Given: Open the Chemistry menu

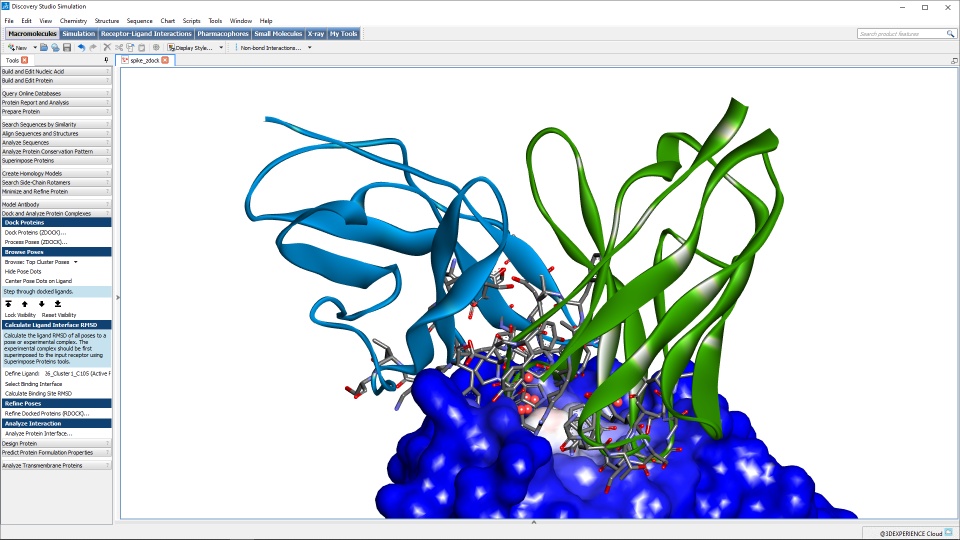Looking at the screenshot, I should pos(73,21).
